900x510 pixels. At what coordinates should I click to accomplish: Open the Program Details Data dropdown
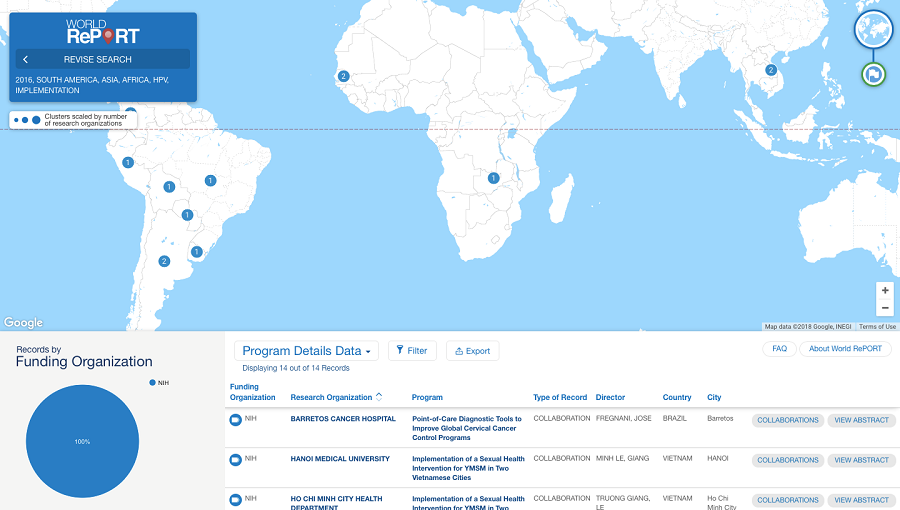coord(307,351)
